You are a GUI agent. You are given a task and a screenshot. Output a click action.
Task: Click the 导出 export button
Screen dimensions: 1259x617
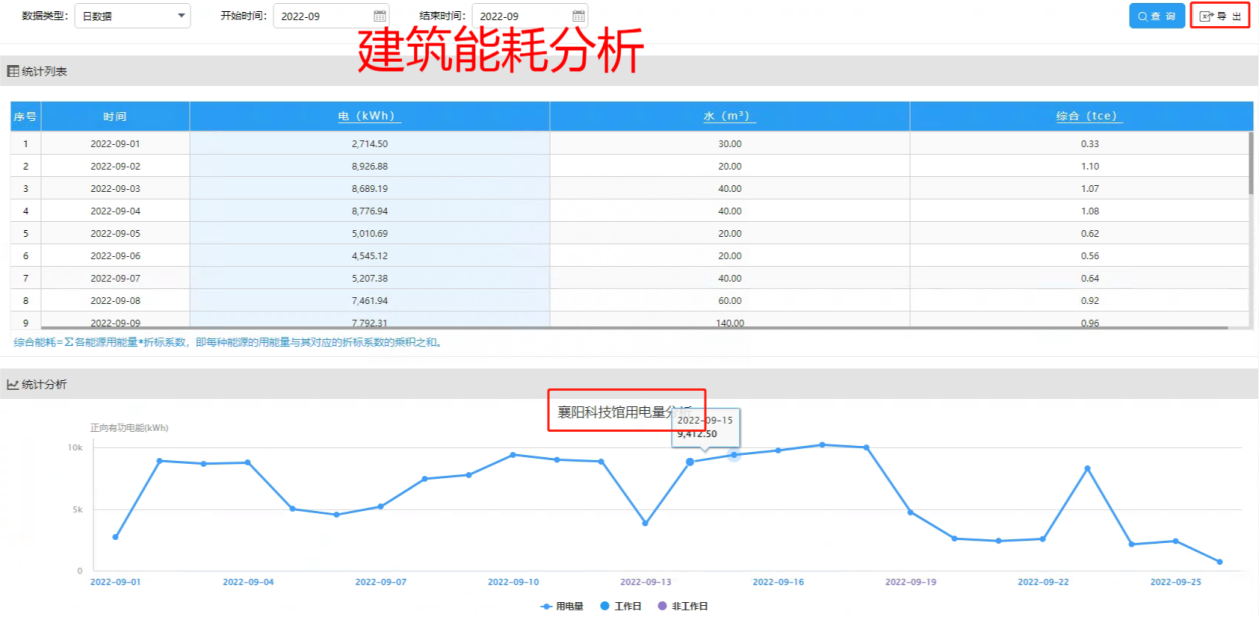[1219, 16]
